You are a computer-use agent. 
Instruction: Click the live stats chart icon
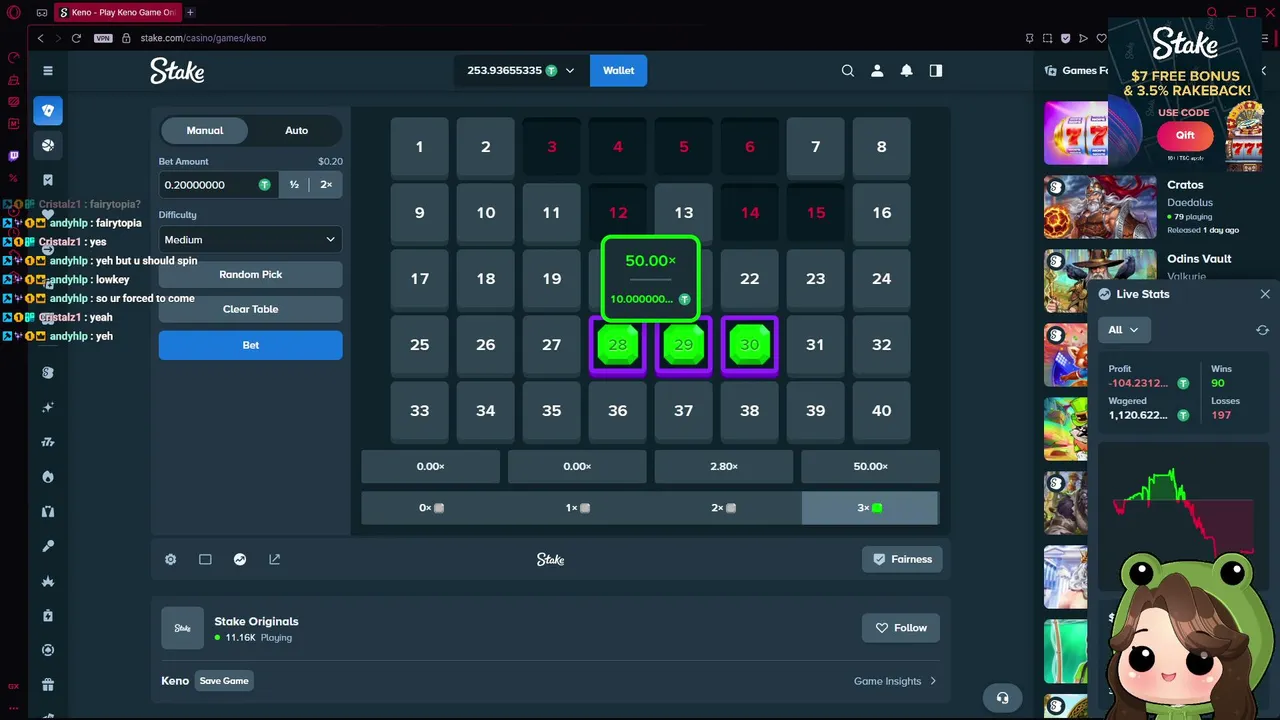240,560
